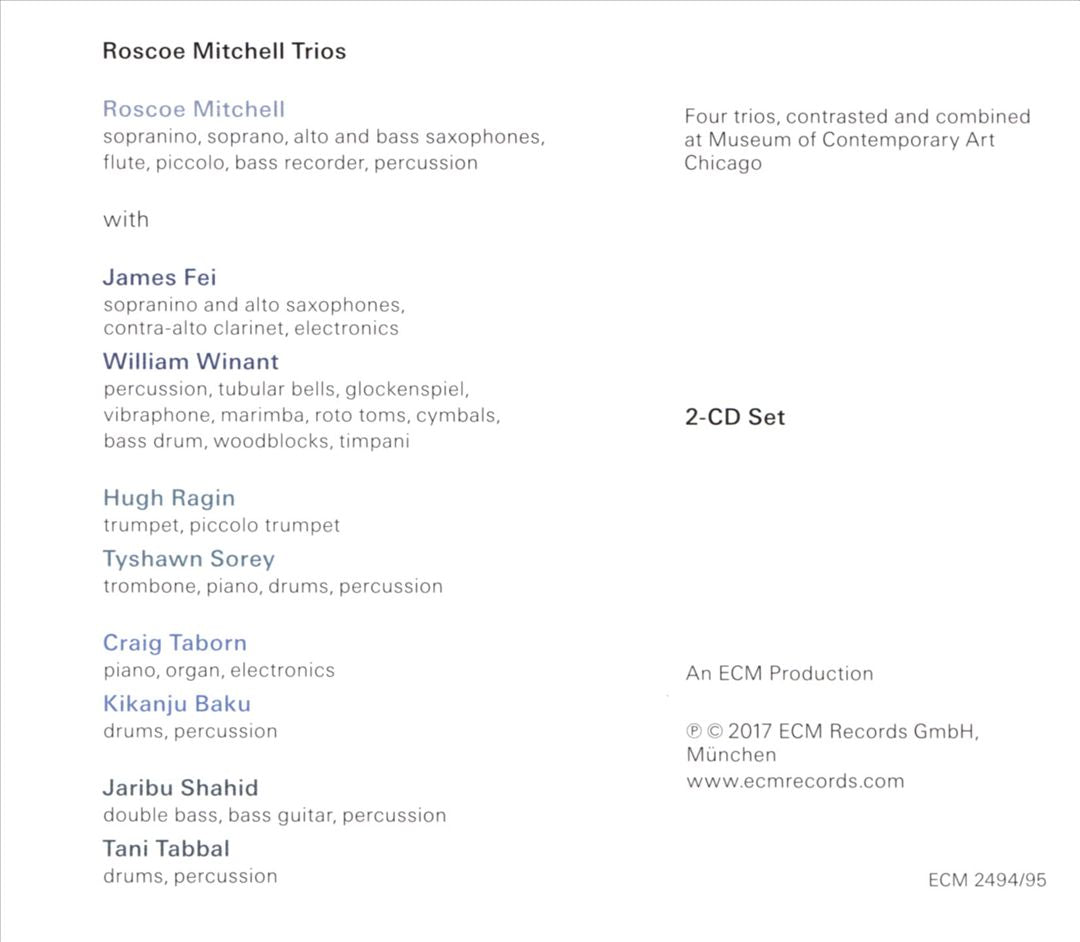
Task: Select the Kikanju Baku name
Action: tap(177, 704)
